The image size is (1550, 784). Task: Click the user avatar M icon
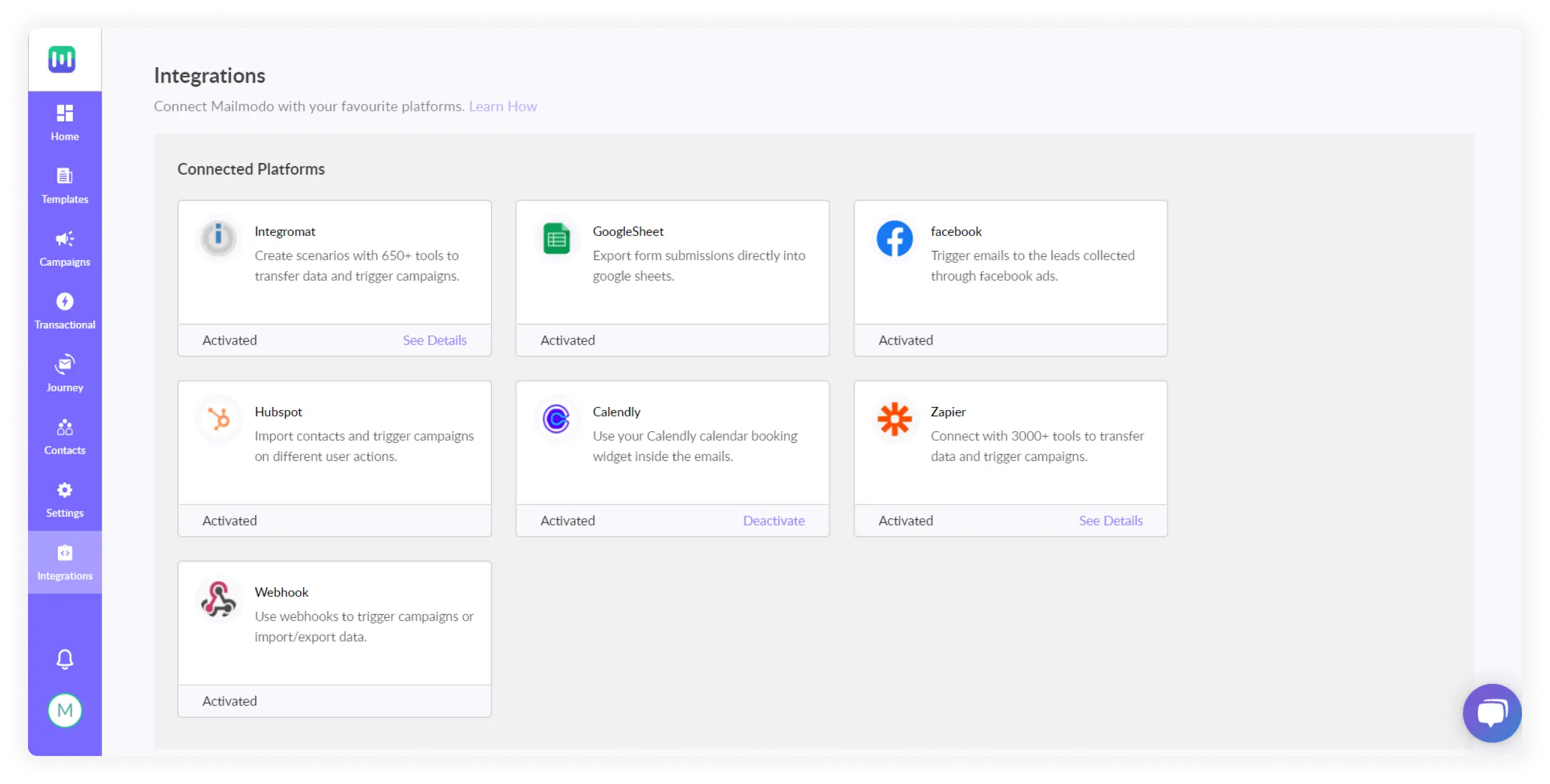click(x=65, y=710)
